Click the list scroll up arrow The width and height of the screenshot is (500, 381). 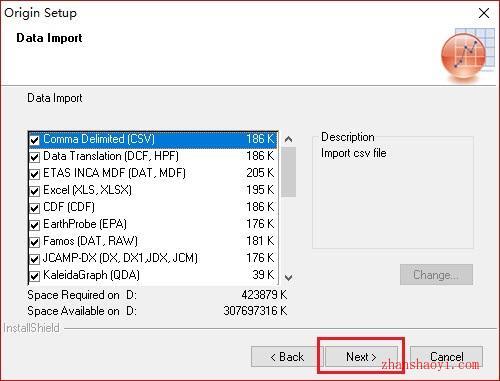pos(289,139)
